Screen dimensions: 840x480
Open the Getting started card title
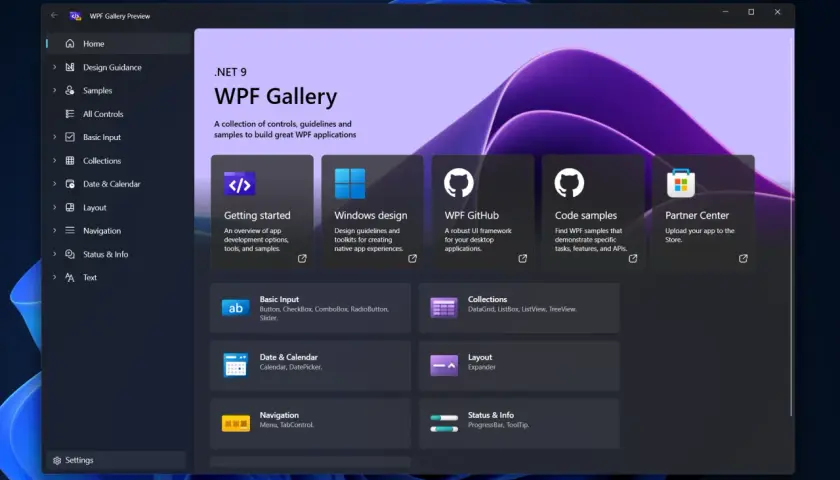coord(257,215)
